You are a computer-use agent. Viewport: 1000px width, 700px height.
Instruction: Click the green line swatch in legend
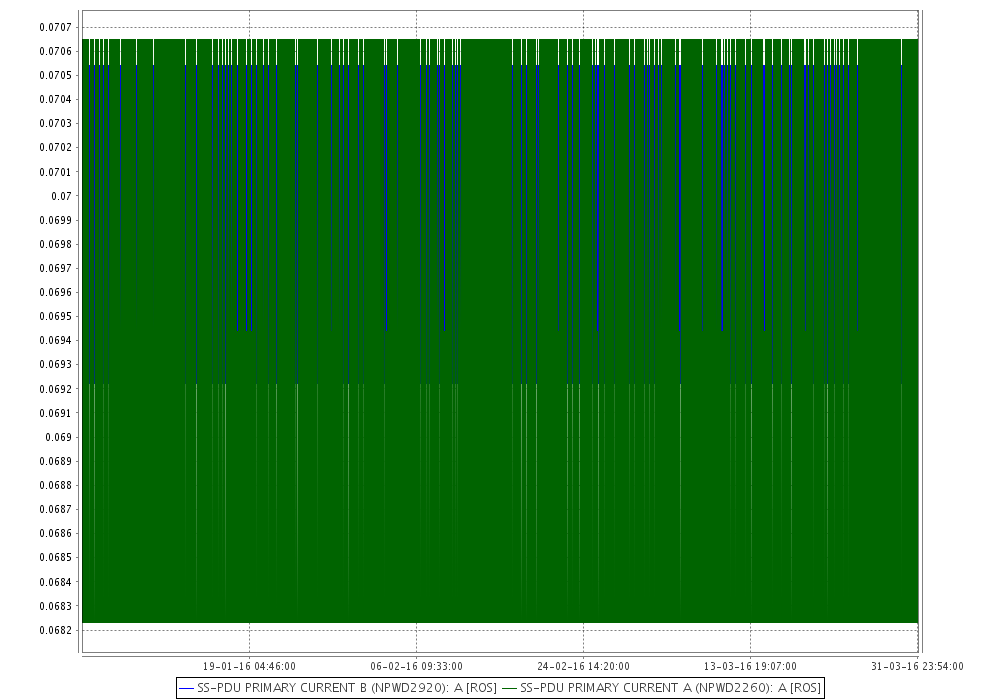[510, 689]
